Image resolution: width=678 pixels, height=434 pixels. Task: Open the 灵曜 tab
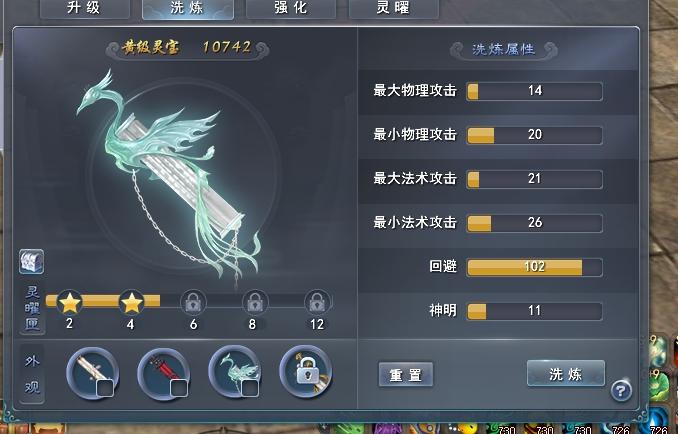(x=393, y=9)
